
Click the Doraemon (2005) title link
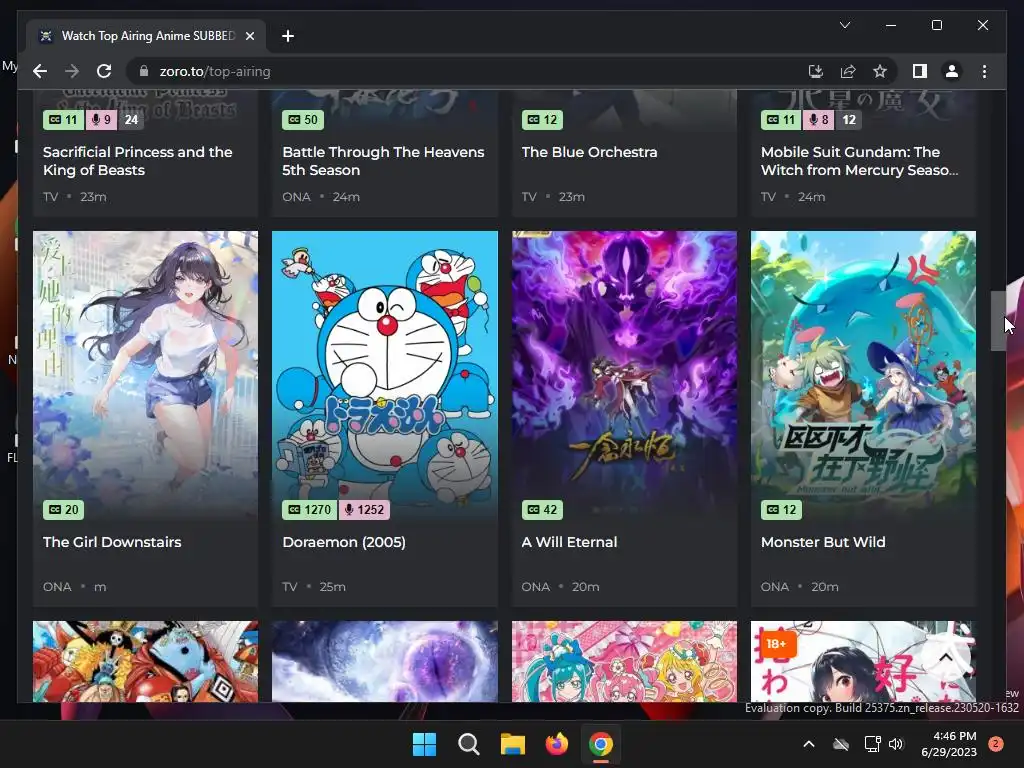[x=344, y=542]
